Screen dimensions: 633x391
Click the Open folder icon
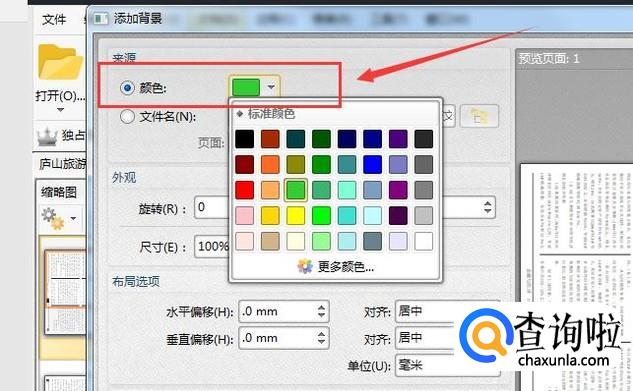pyautogui.click(x=61, y=62)
